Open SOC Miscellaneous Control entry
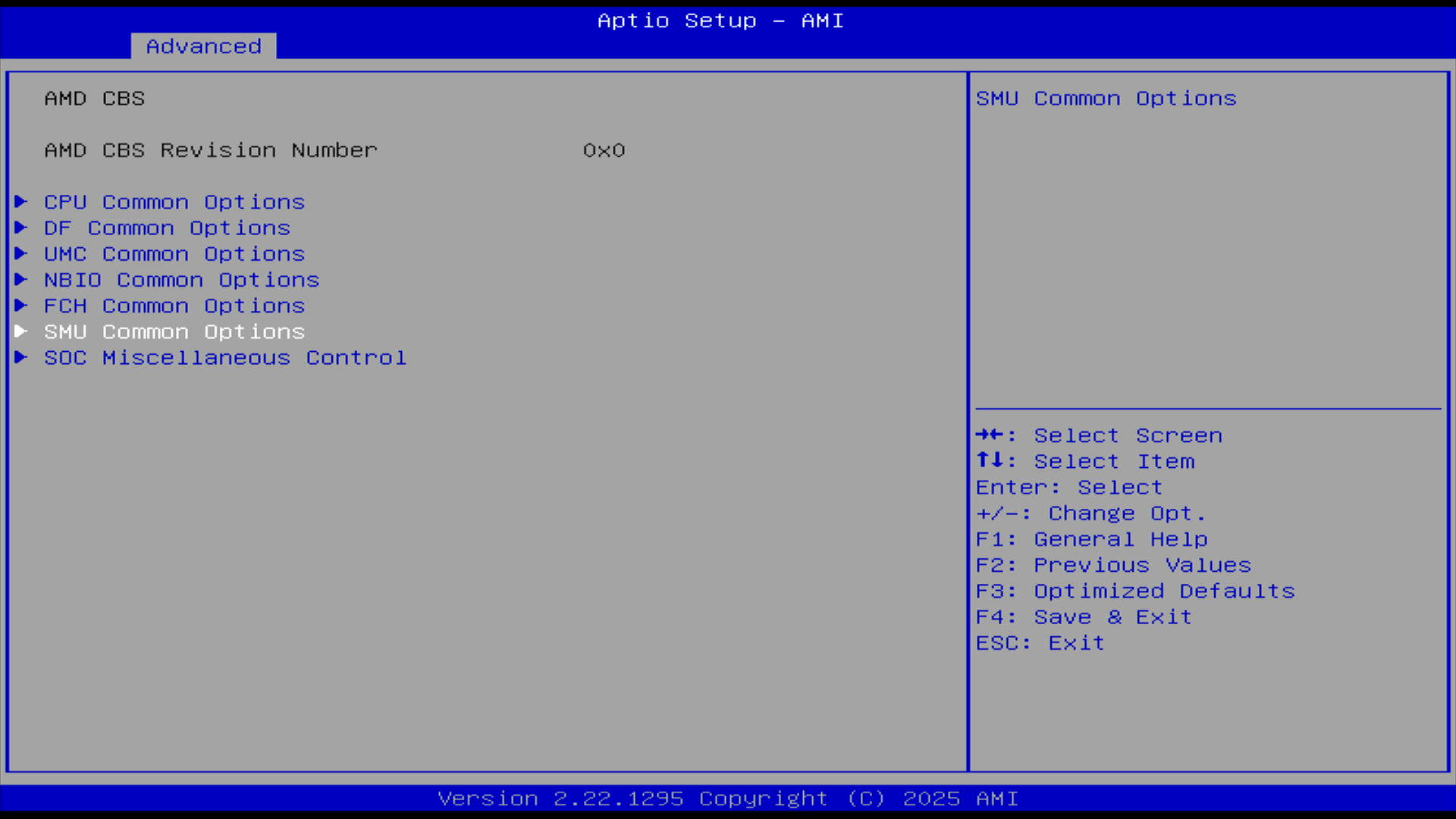The width and height of the screenshot is (1456, 819). (225, 358)
